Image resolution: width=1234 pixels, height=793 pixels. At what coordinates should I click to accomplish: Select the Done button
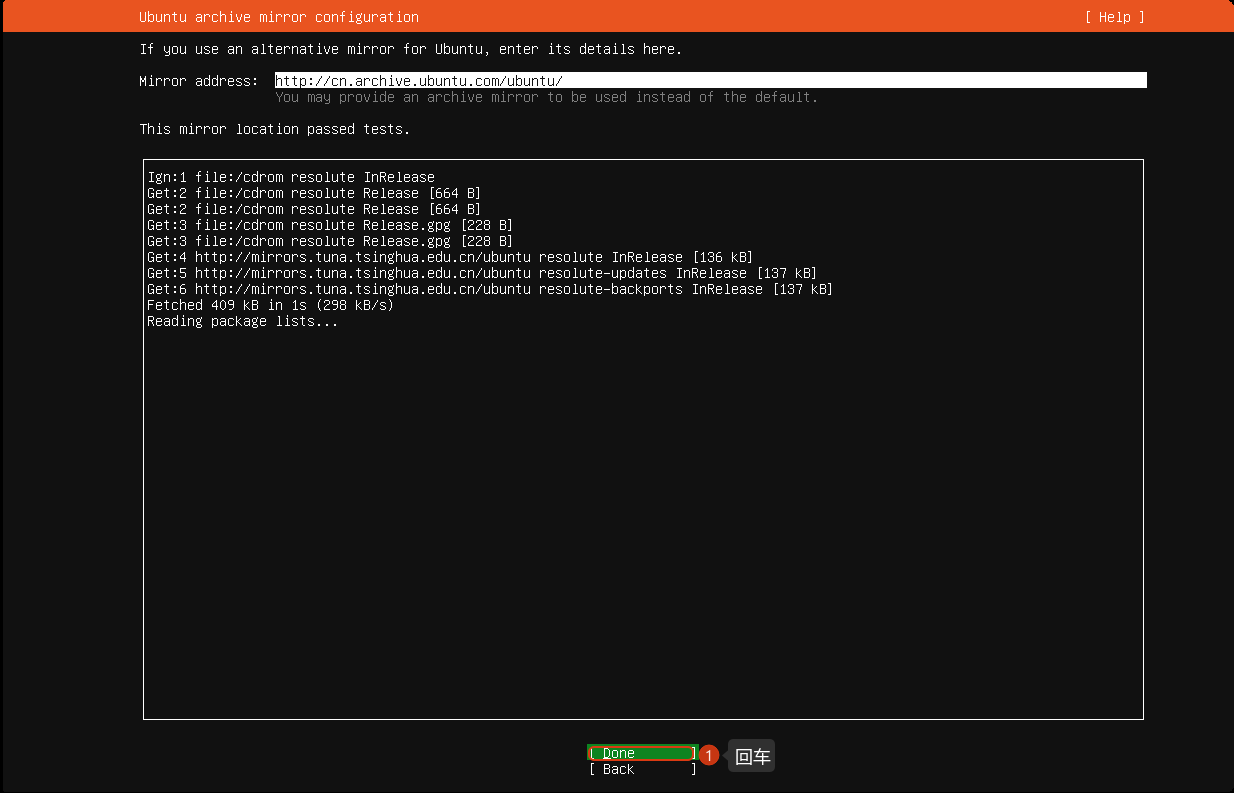pos(642,753)
